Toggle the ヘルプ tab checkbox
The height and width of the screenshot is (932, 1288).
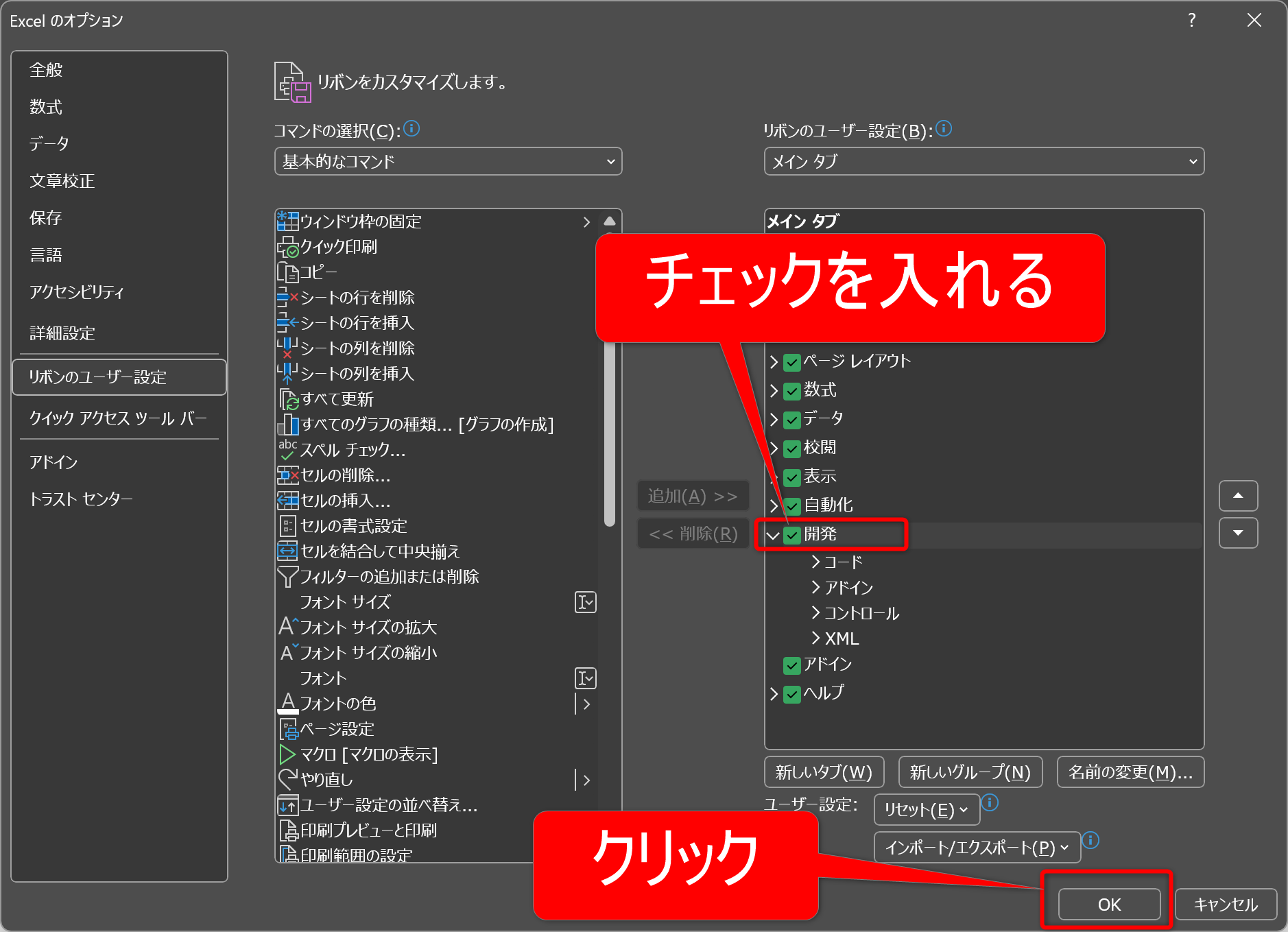[792, 694]
